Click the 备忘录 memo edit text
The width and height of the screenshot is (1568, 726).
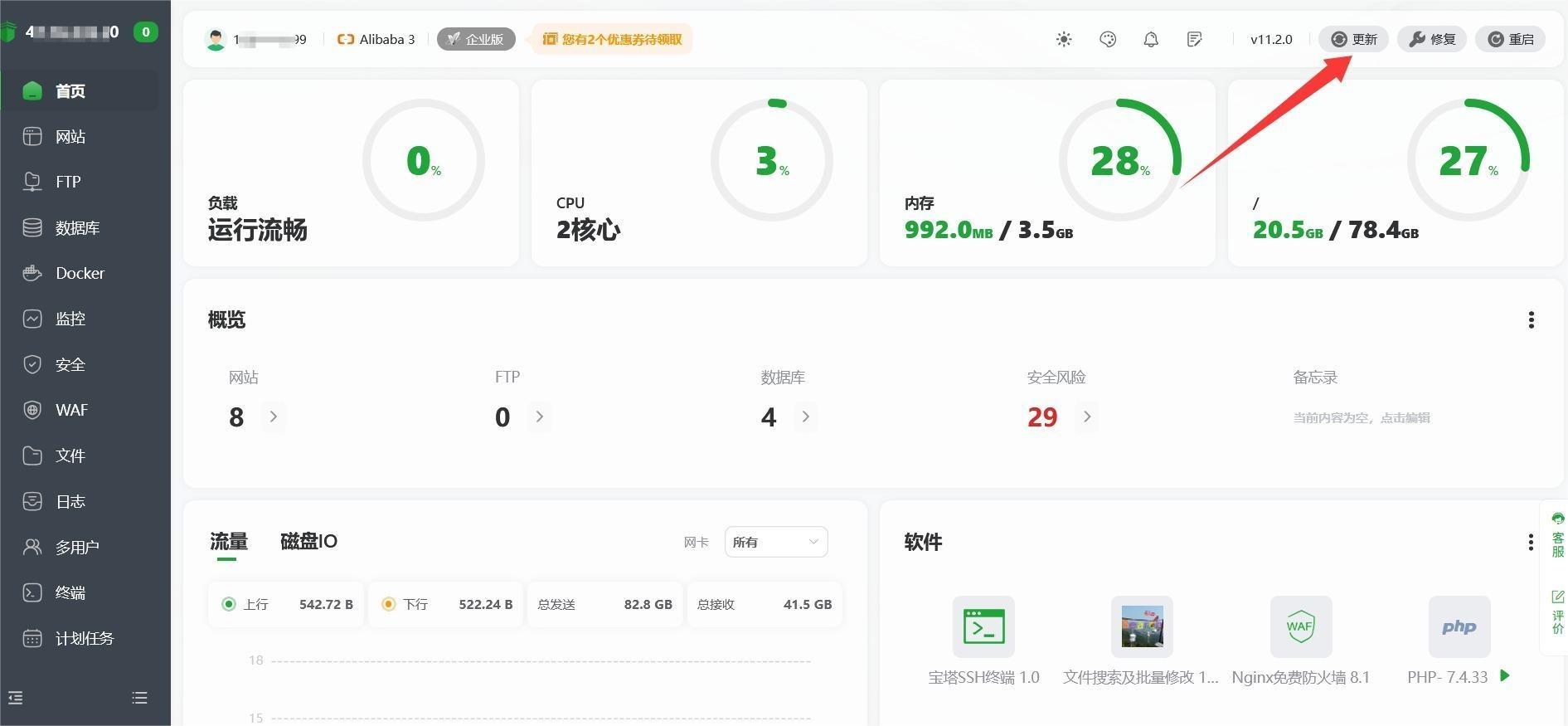click(x=1361, y=418)
